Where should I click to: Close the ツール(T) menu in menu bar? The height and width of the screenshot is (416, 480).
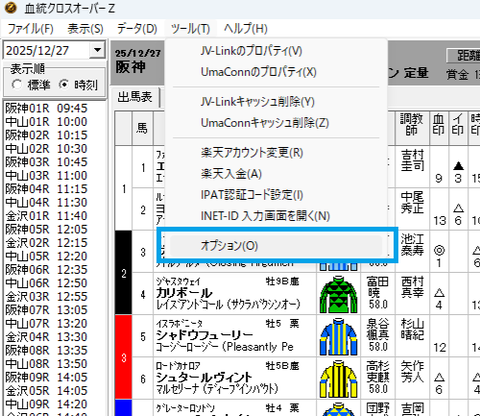[x=190, y=29]
